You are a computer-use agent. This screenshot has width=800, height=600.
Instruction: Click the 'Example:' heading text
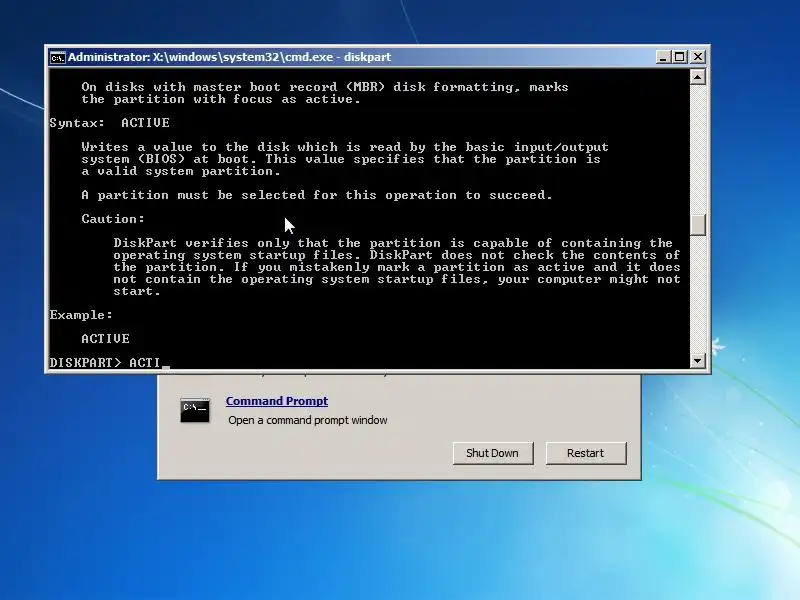coord(81,315)
